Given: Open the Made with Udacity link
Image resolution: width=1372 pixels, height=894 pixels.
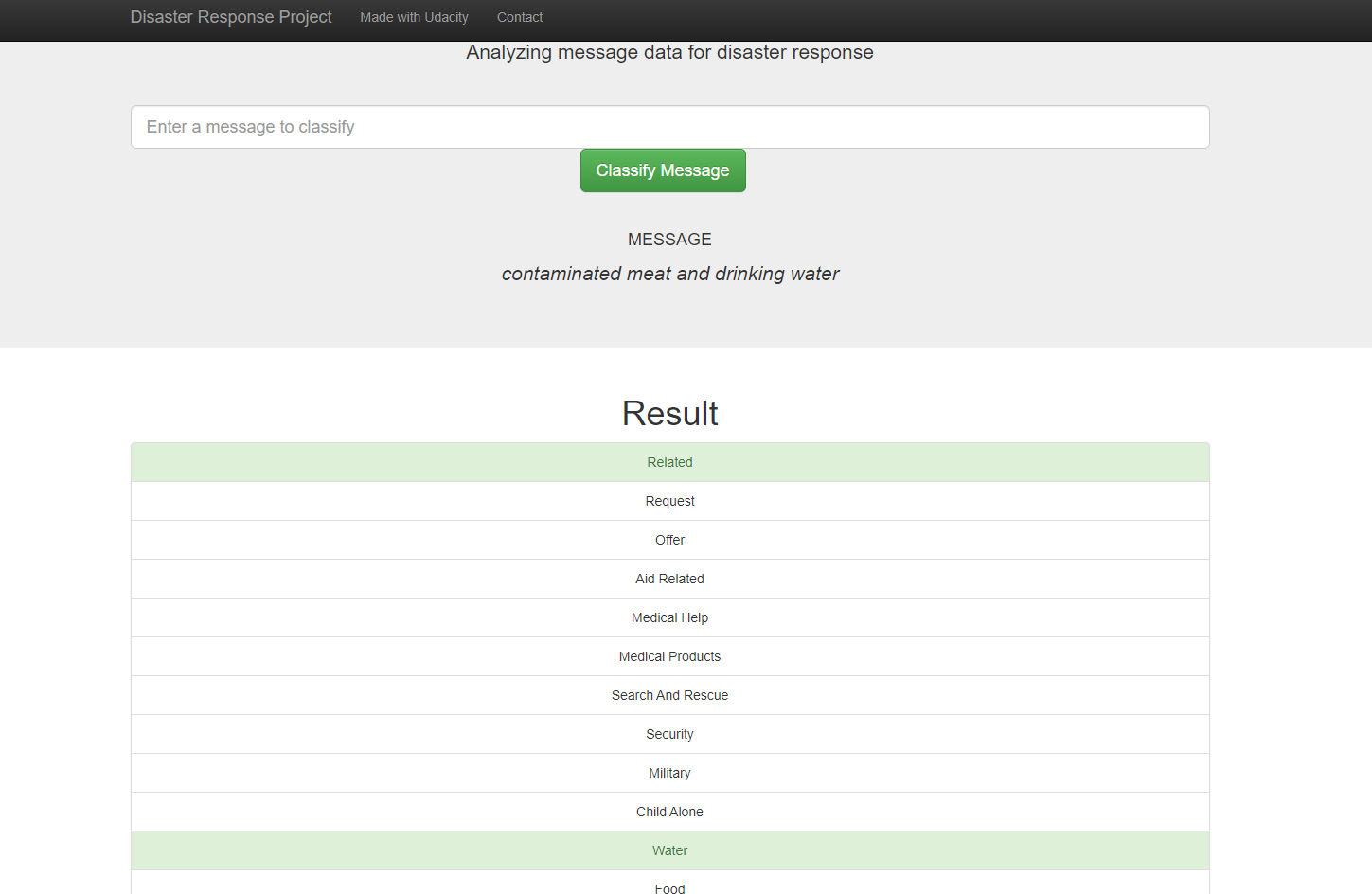Looking at the screenshot, I should pos(414,17).
